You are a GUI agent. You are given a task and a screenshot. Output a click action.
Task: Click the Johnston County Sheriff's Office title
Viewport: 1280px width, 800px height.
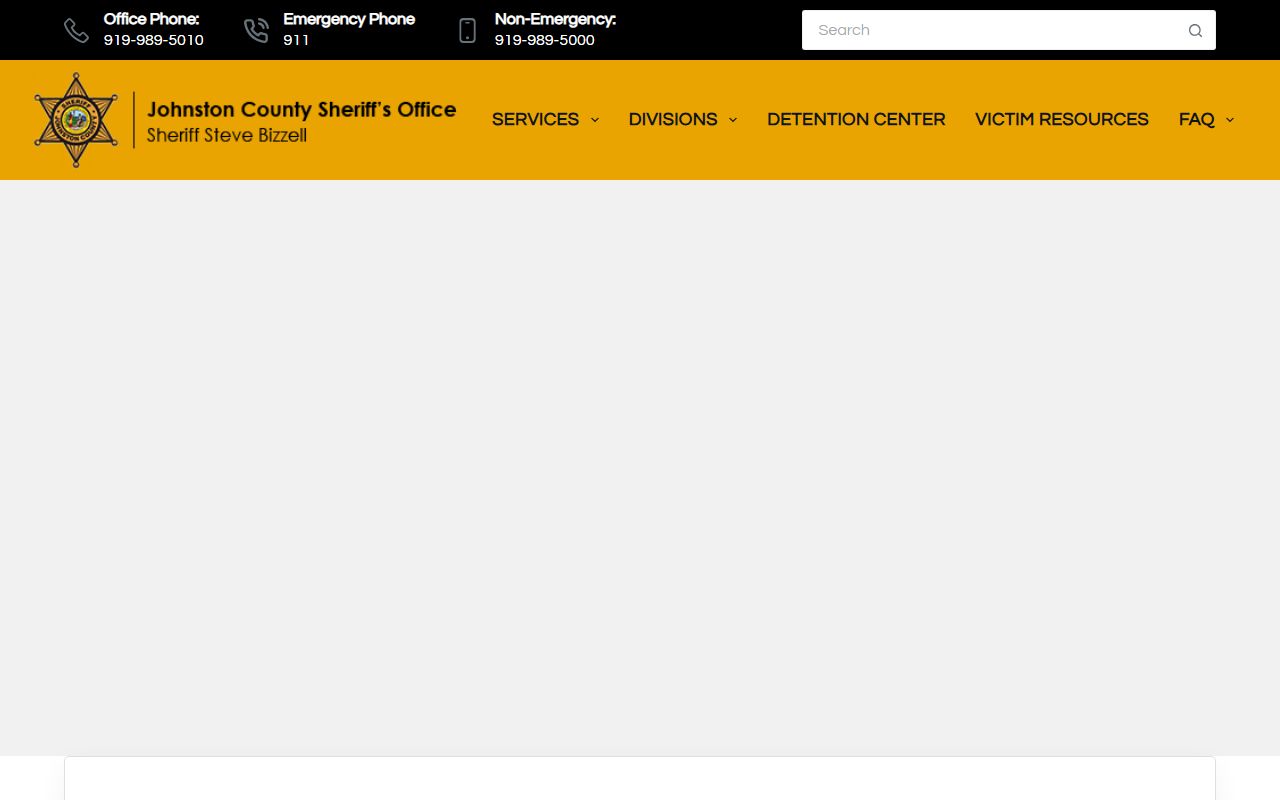click(301, 109)
